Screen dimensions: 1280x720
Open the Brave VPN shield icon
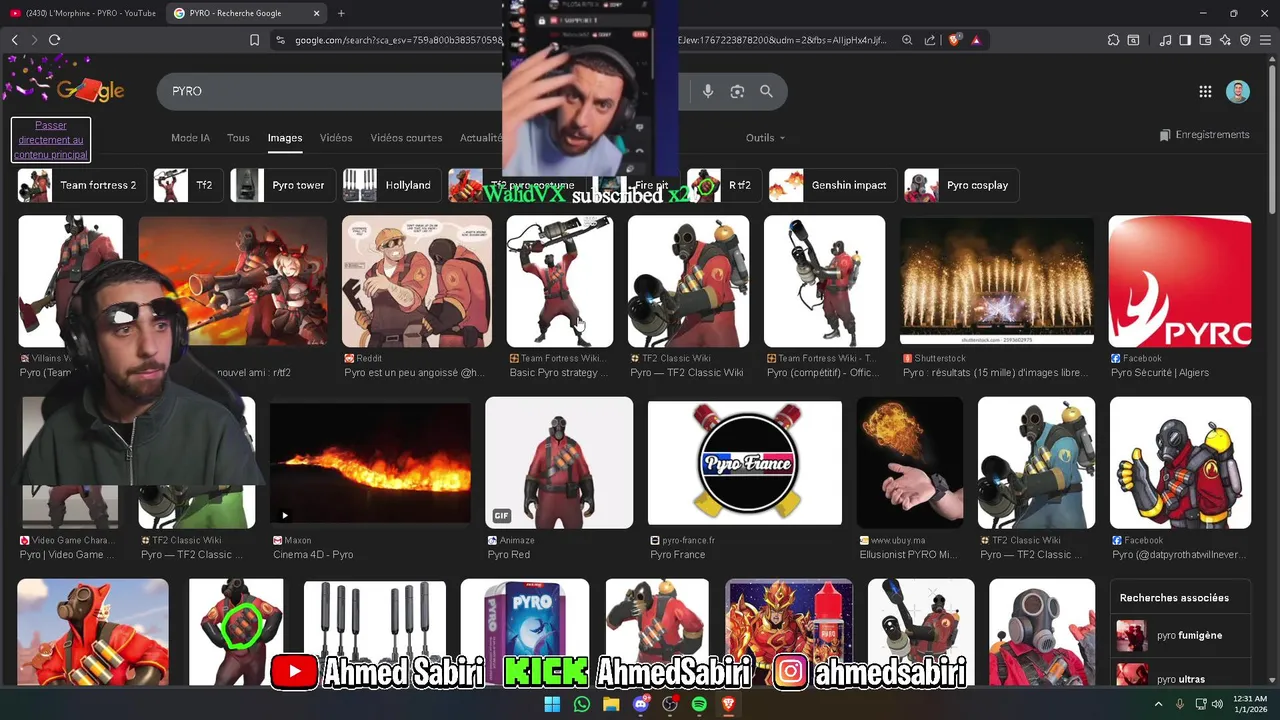click(x=1245, y=40)
